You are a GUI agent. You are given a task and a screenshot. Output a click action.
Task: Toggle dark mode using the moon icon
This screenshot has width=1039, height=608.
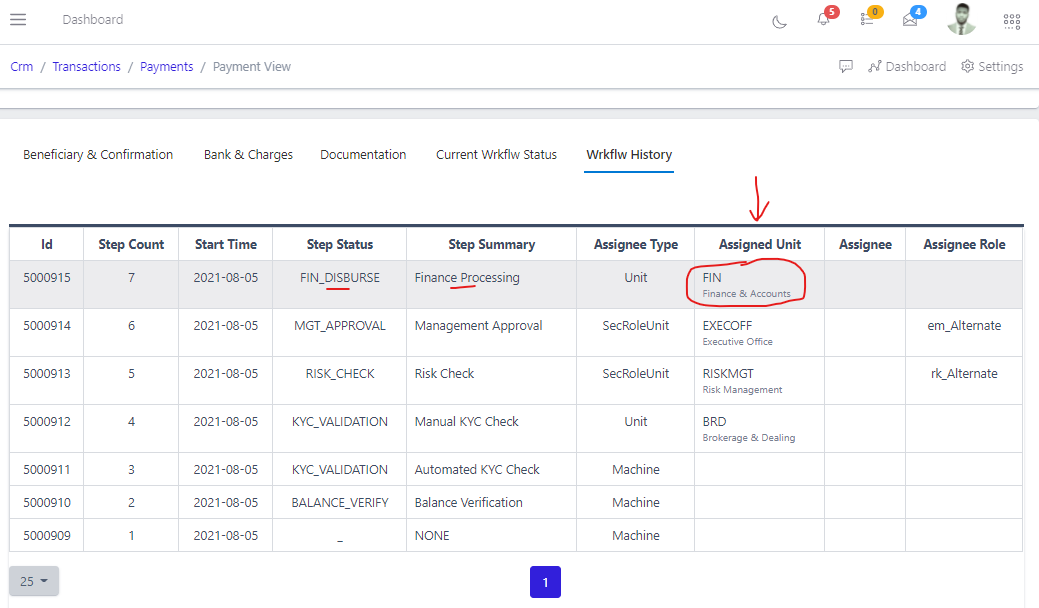[779, 20]
